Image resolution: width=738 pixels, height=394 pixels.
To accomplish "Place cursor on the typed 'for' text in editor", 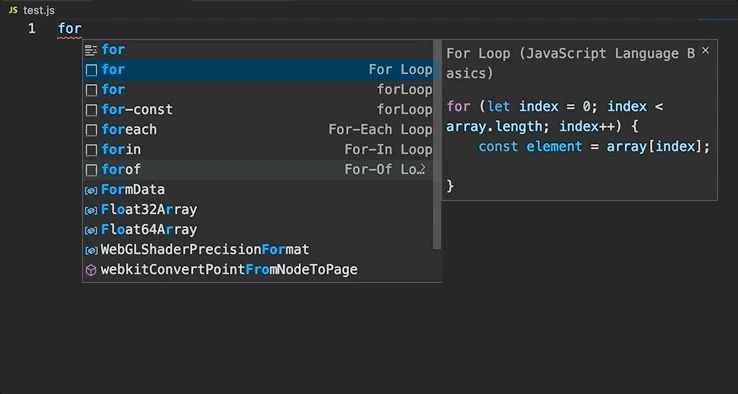I will coord(70,29).
